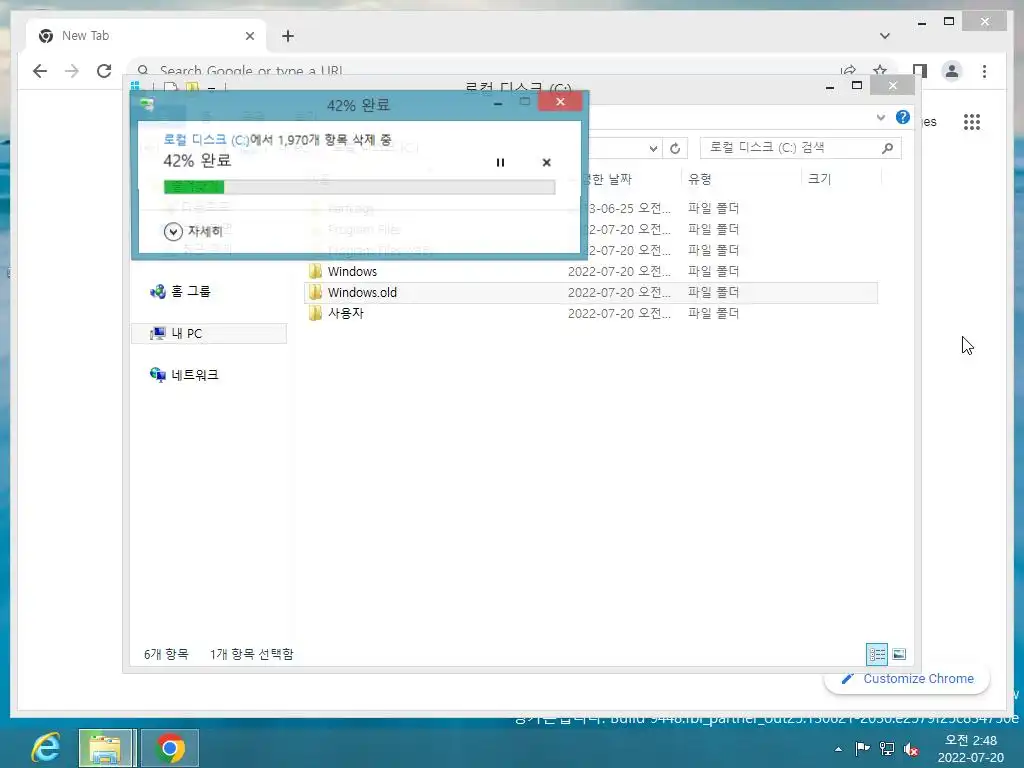Click the Explorer window system icon

[x=135, y=86]
